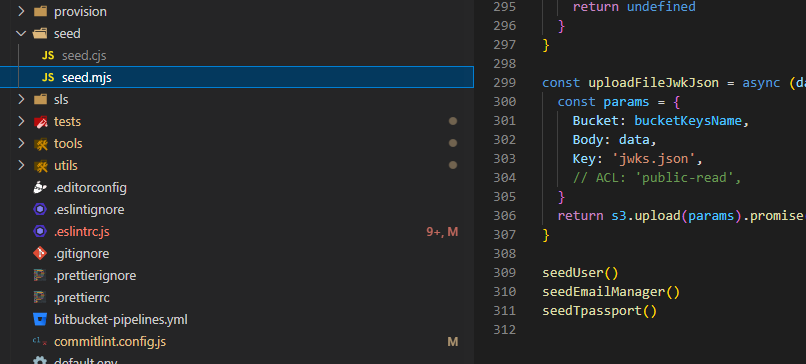This screenshot has width=806, height=364.
Task: Click the Body: data line
Action: point(615,140)
